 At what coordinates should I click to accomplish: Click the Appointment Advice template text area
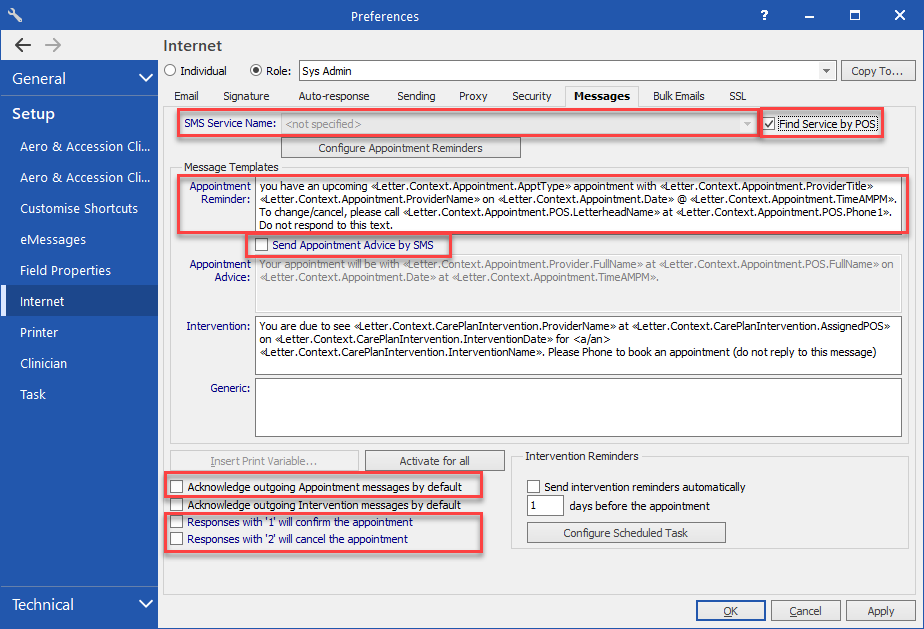point(578,283)
